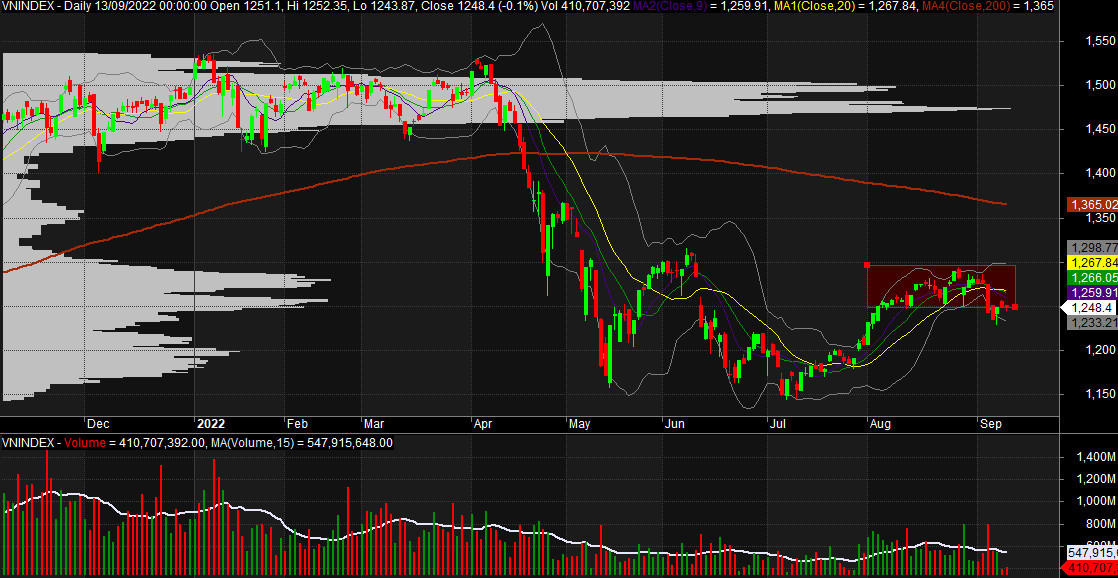Screen dimensions: 1118x578
Task: Click the 1,400M label on volume axis
Action: (x=1090, y=456)
